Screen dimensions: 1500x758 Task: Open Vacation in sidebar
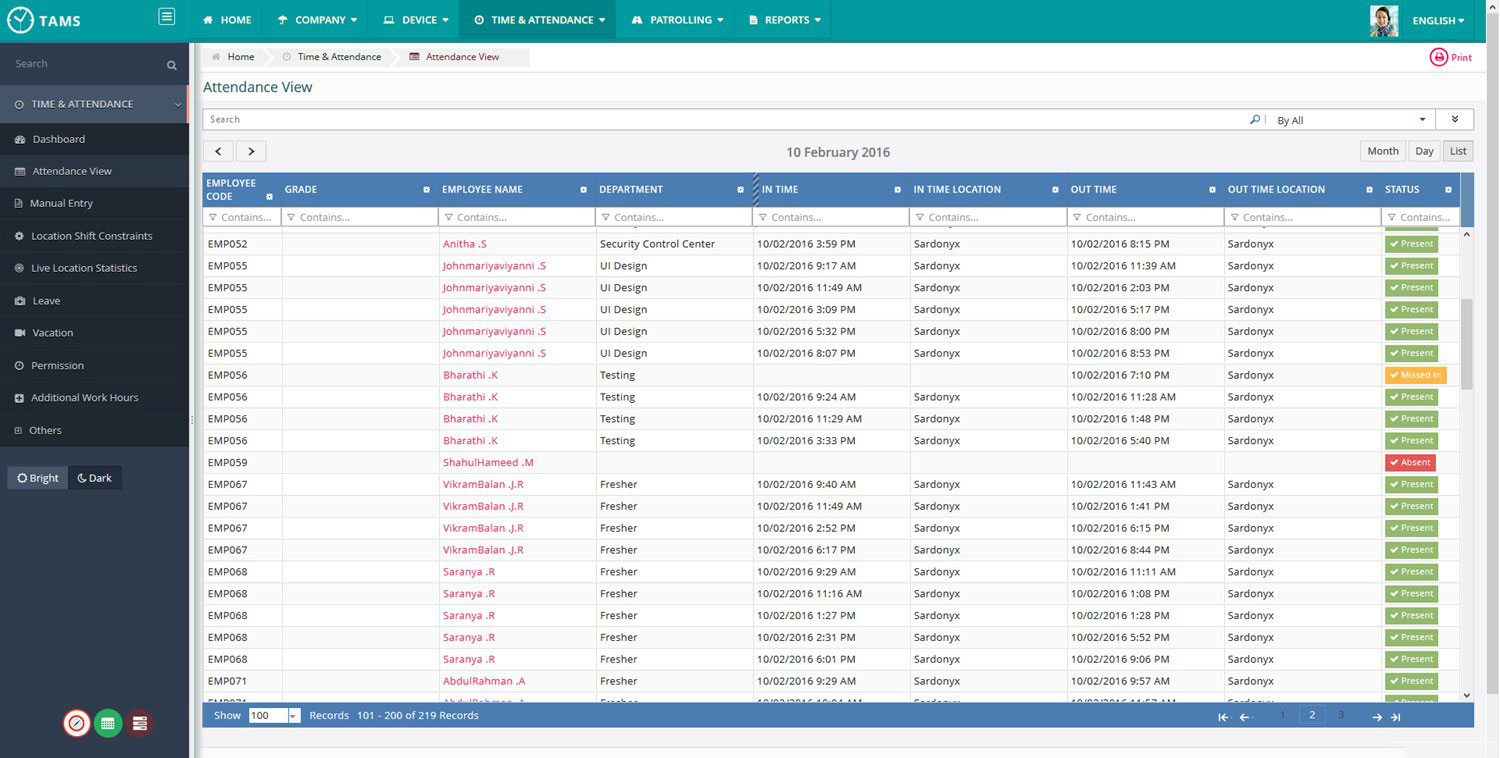click(x=94, y=333)
